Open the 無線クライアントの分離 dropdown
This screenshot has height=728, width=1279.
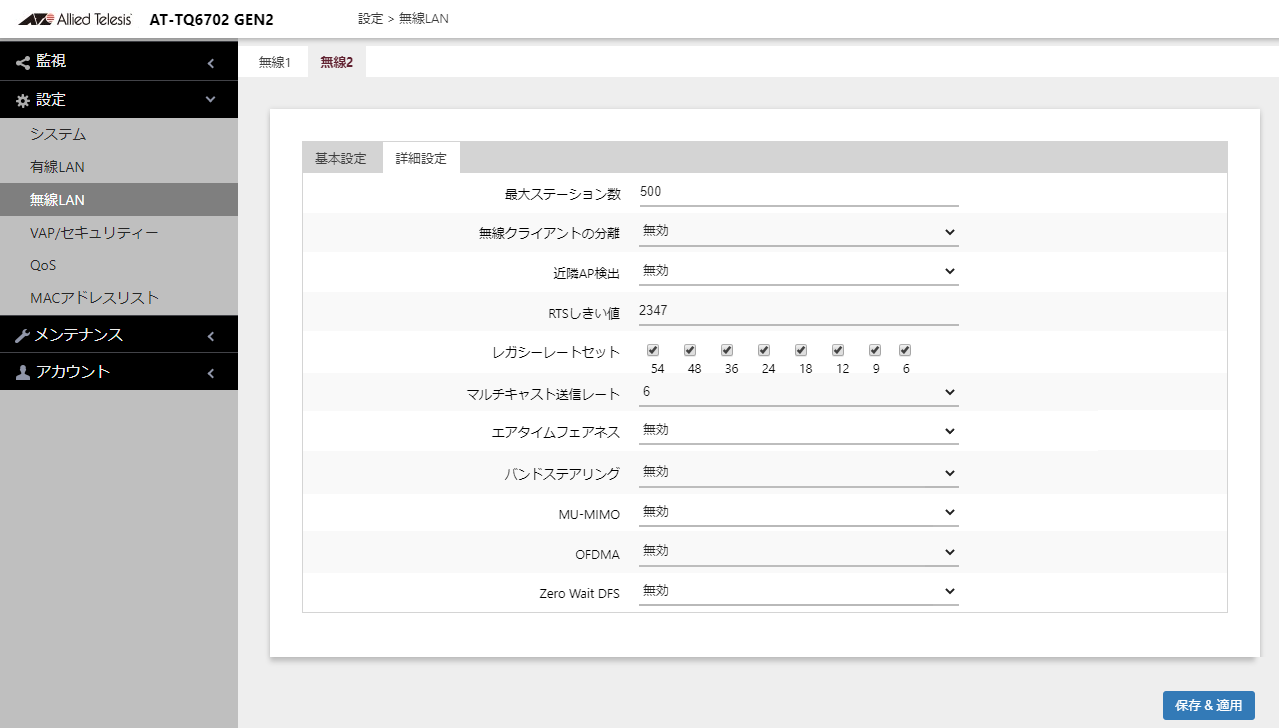pyautogui.click(x=797, y=231)
